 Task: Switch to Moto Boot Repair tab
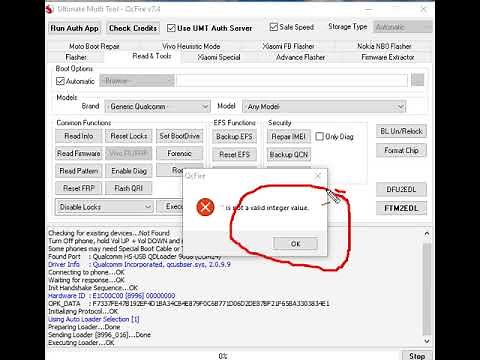94,46
